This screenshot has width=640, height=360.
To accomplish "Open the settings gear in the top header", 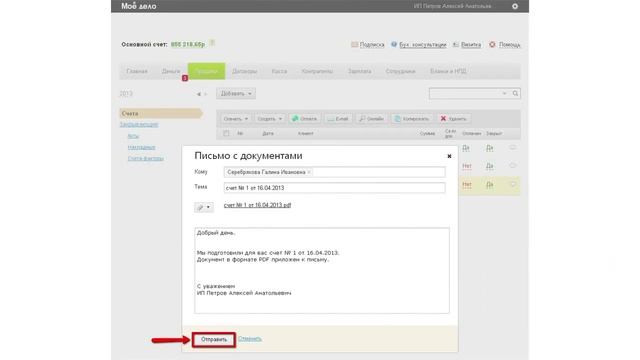I will click(x=515, y=6).
